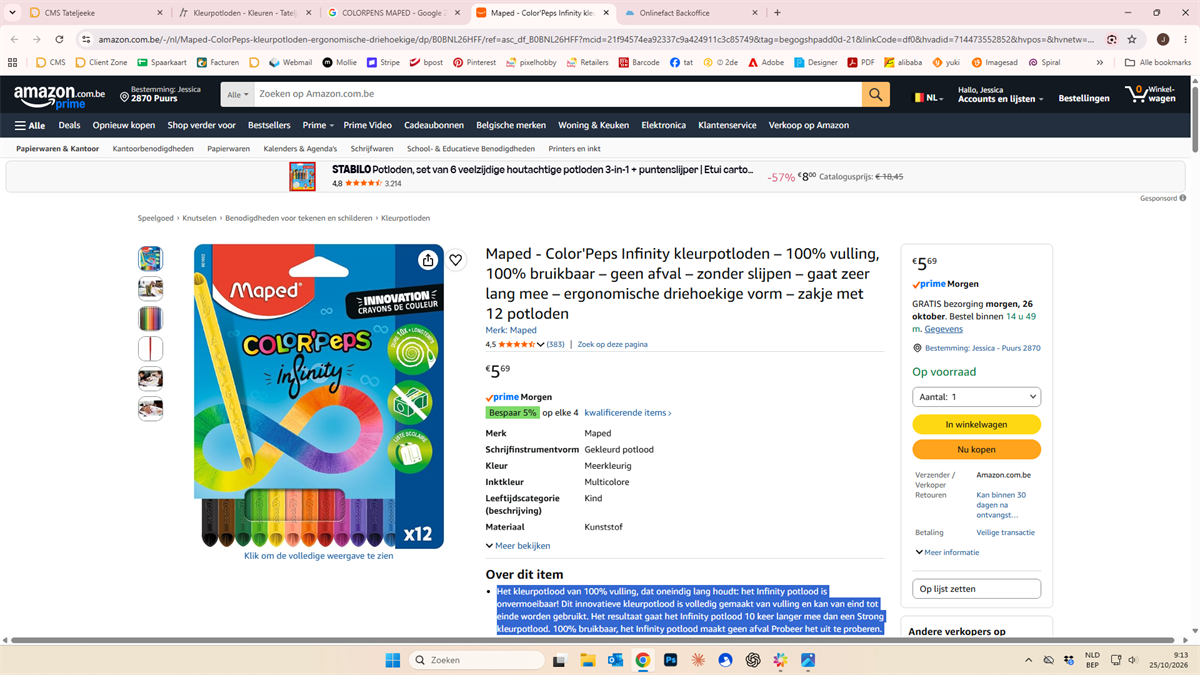Open the Facturen bookmark
This screenshot has height=675, width=1200.
pos(218,62)
